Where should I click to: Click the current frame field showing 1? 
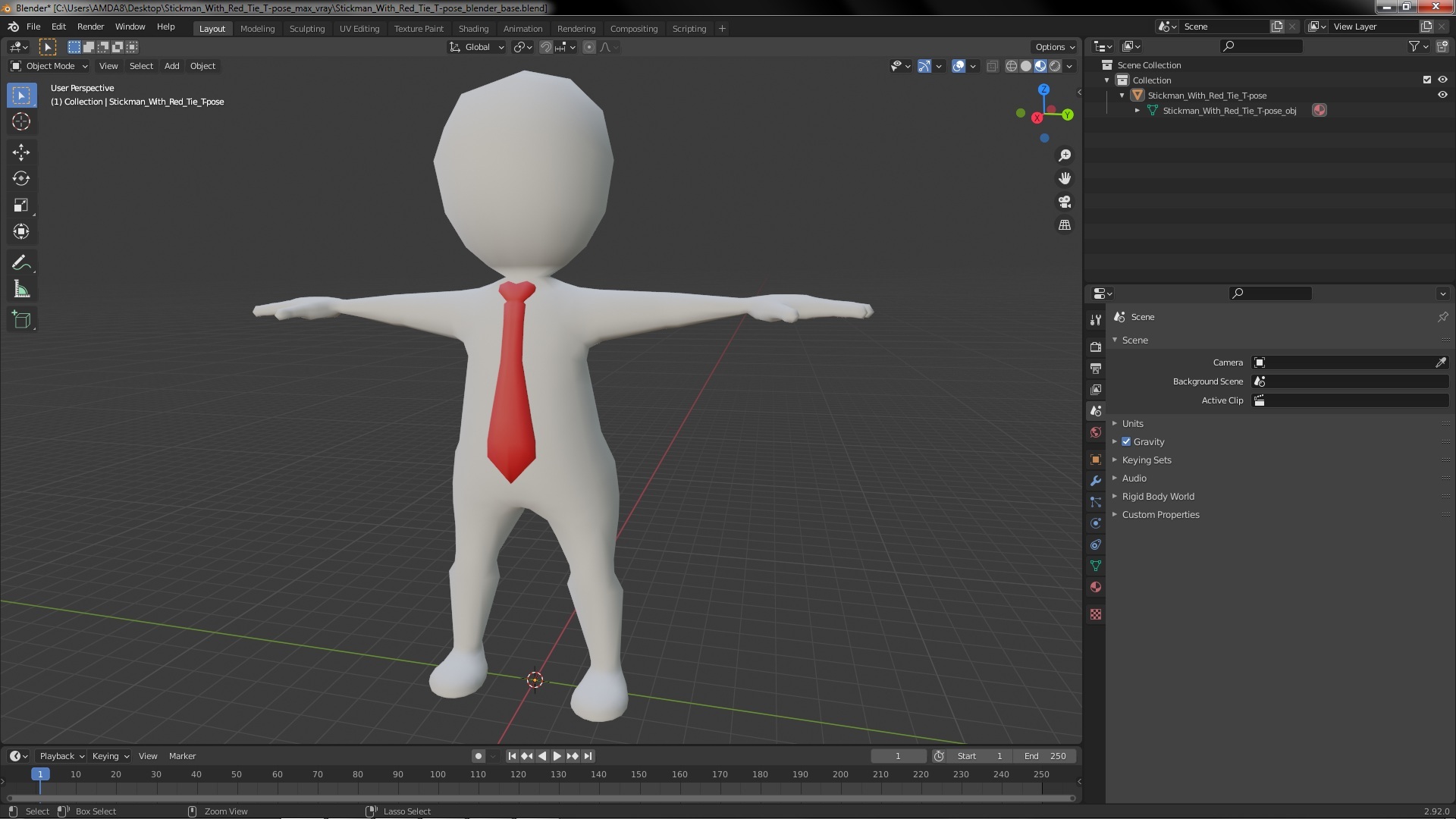(899, 756)
